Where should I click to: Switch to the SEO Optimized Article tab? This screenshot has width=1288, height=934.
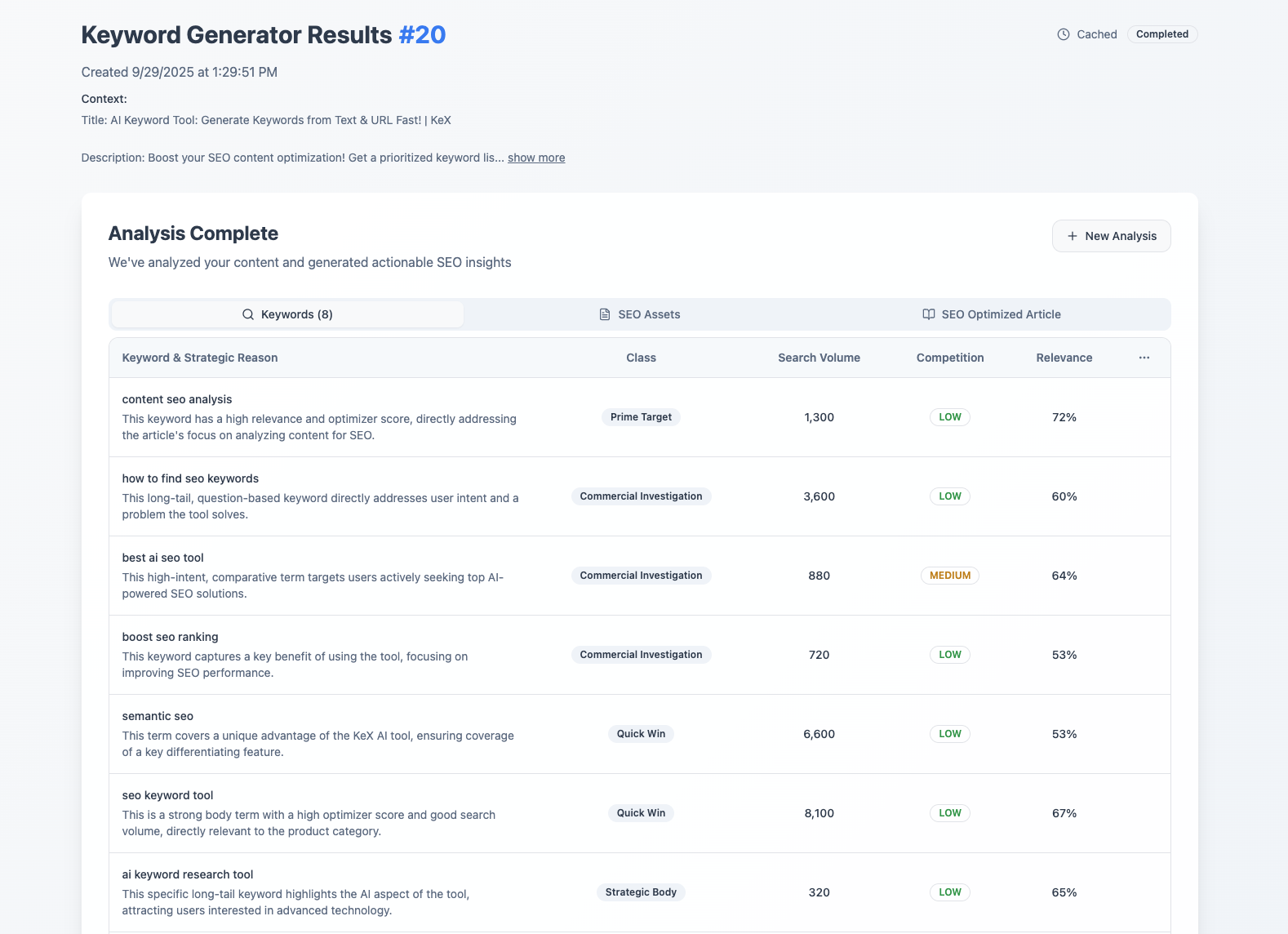[x=993, y=314]
